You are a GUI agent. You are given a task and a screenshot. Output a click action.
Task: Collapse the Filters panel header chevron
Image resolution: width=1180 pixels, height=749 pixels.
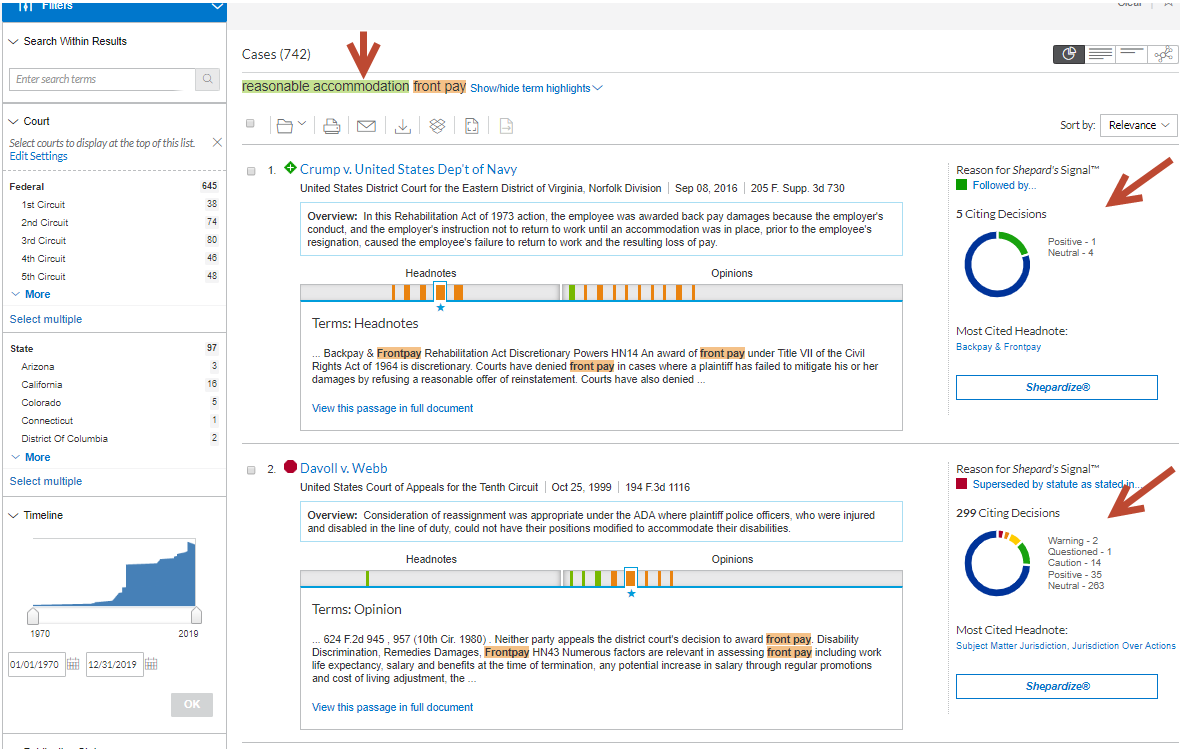pyautogui.click(x=217, y=7)
